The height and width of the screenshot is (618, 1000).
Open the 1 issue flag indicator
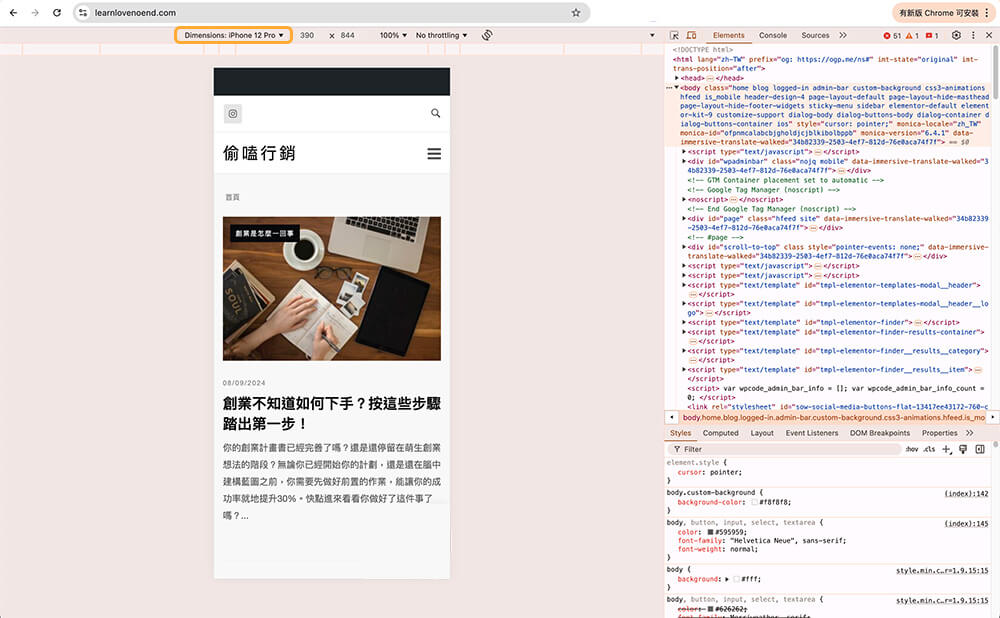point(932,36)
